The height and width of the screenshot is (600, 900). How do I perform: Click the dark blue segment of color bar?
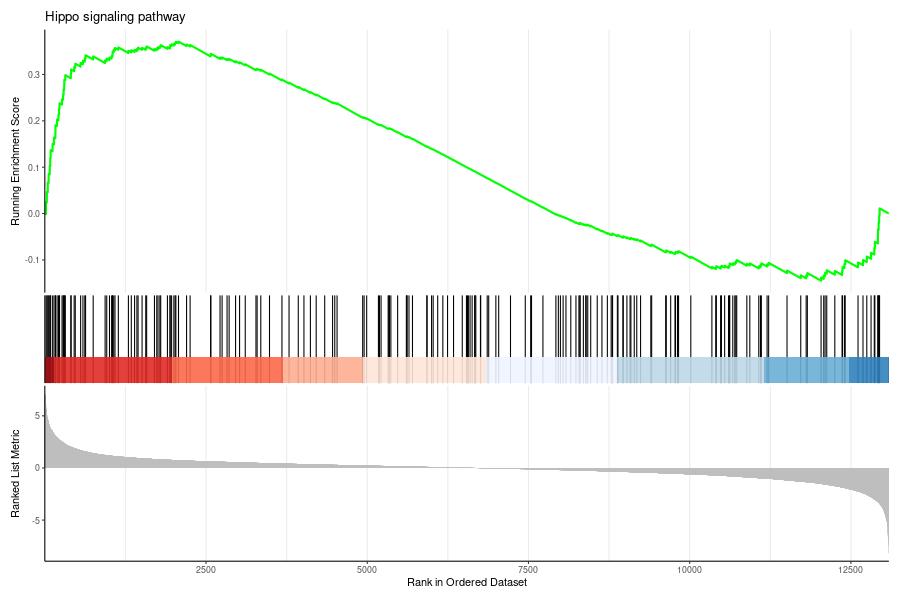(x=868, y=370)
